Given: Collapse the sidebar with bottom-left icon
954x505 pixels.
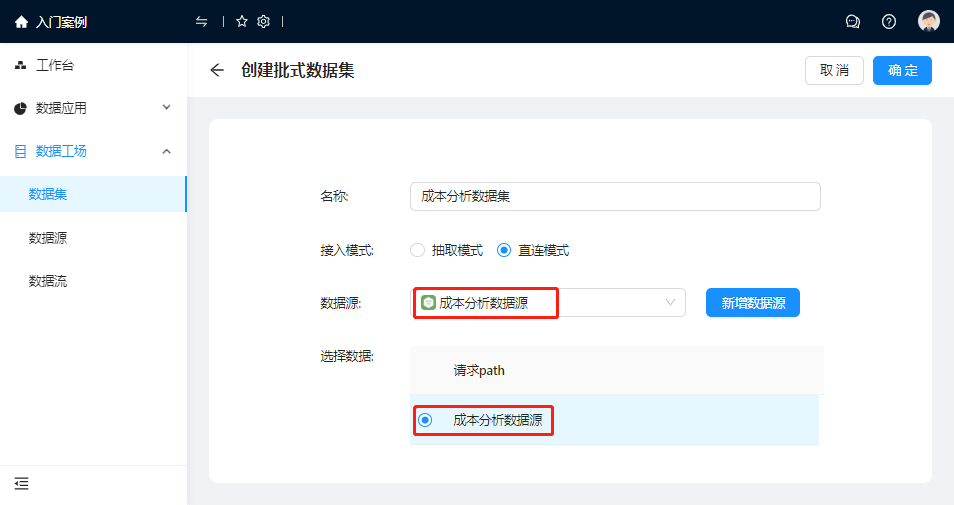Looking at the screenshot, I should pyautogui.click(x=21, y=484).
